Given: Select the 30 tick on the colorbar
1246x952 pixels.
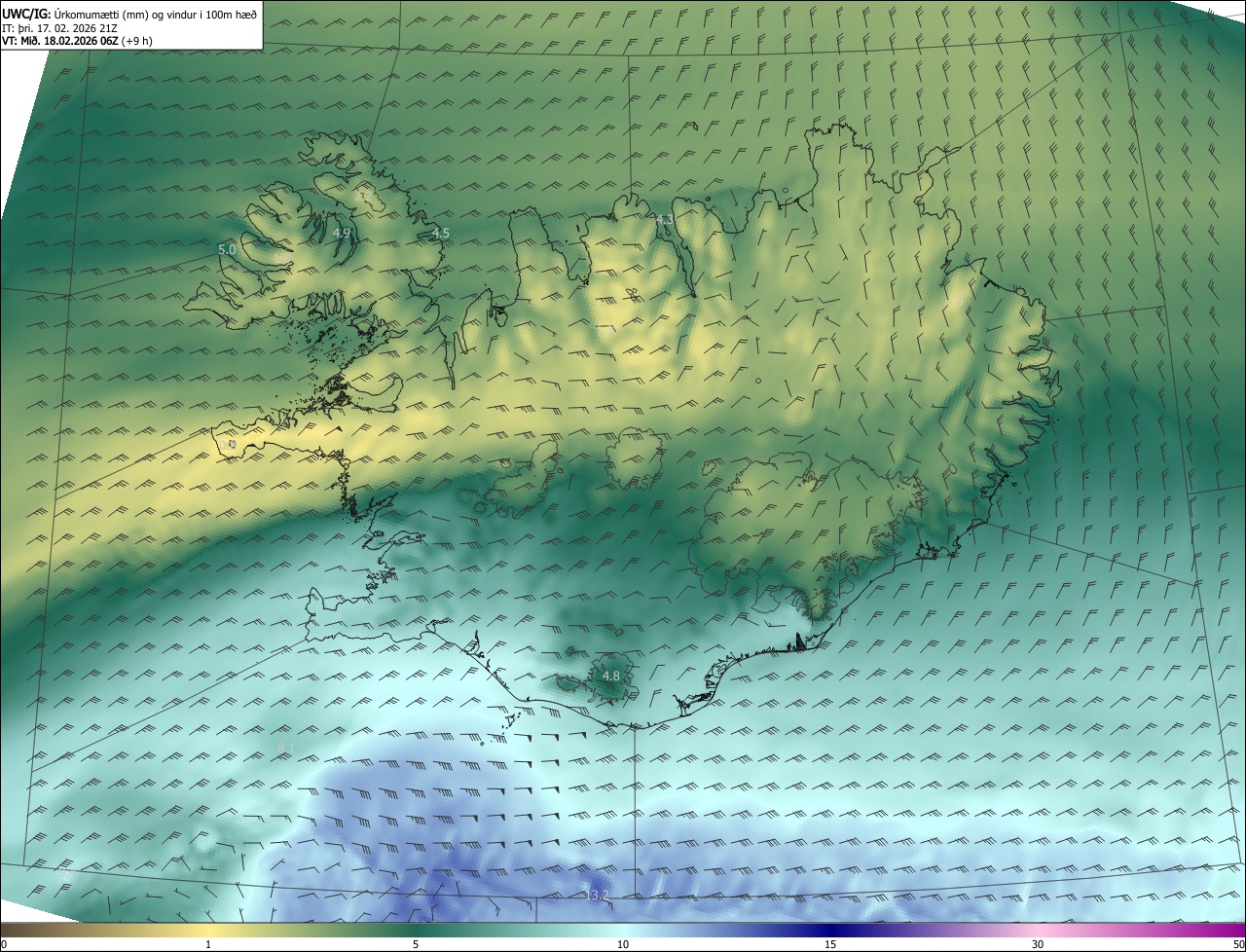Looking at the screenshot, I should pos(1038,944).
